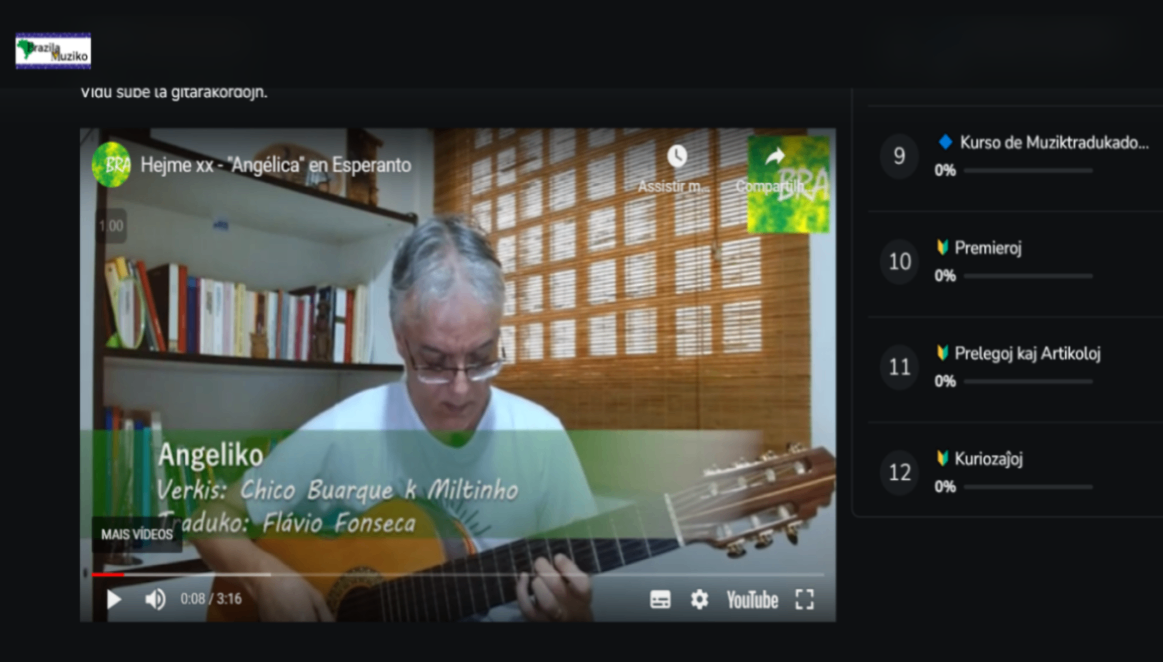Click the Watch Later clock icon
The width and height of the screenshot is (1163, 662).
point(676,156)
